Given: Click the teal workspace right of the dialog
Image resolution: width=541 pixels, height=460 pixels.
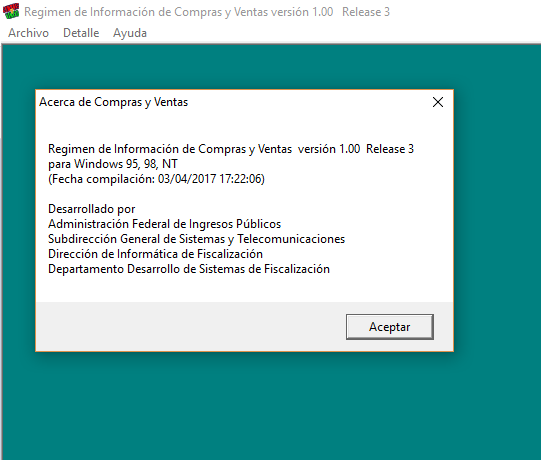Looking at the screenshot, I should (x=498, y=221).
